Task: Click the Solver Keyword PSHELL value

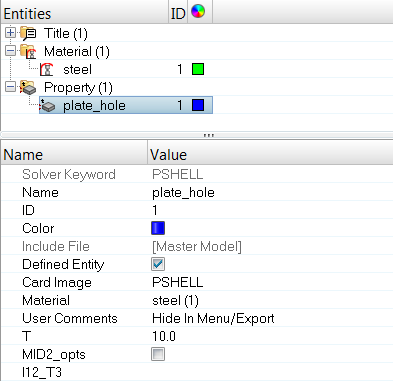Action: tap(178, 174)
